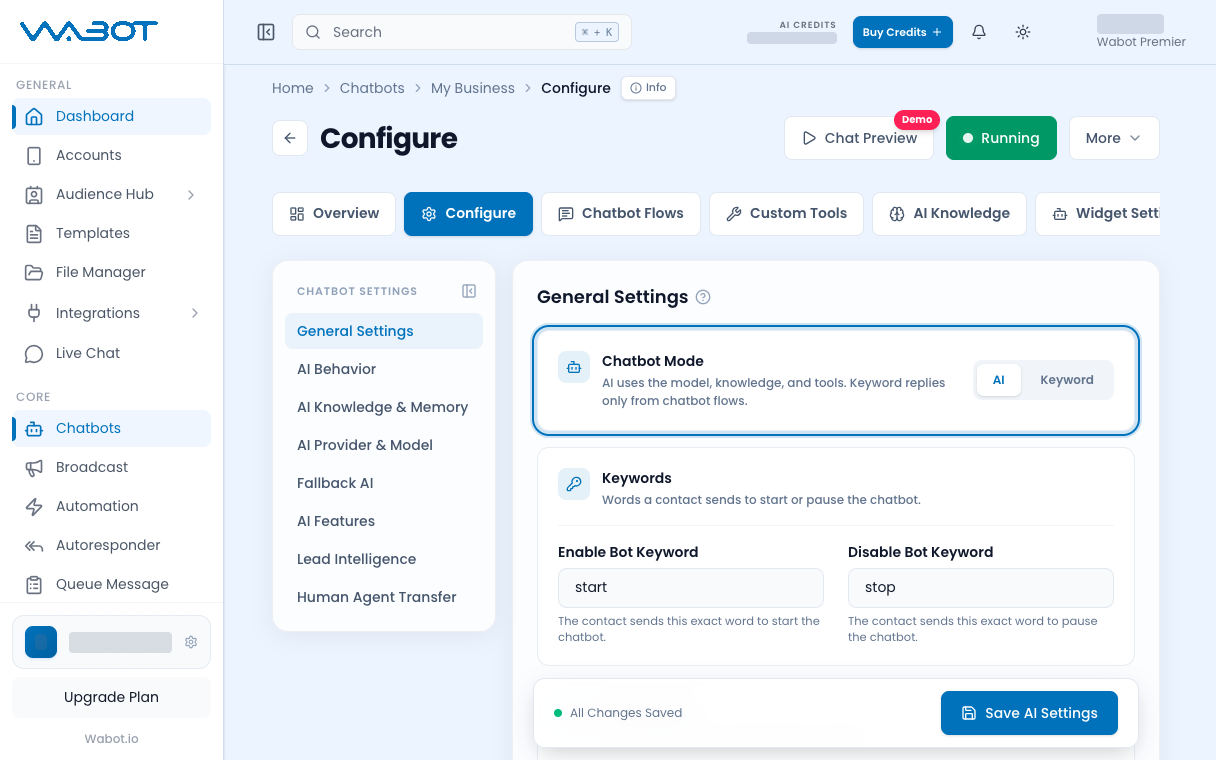This screenshot has width=1216, height=760.
Task: Open the AI Knowledge tab
Action: pyautogui.click(x=949, y=213)
